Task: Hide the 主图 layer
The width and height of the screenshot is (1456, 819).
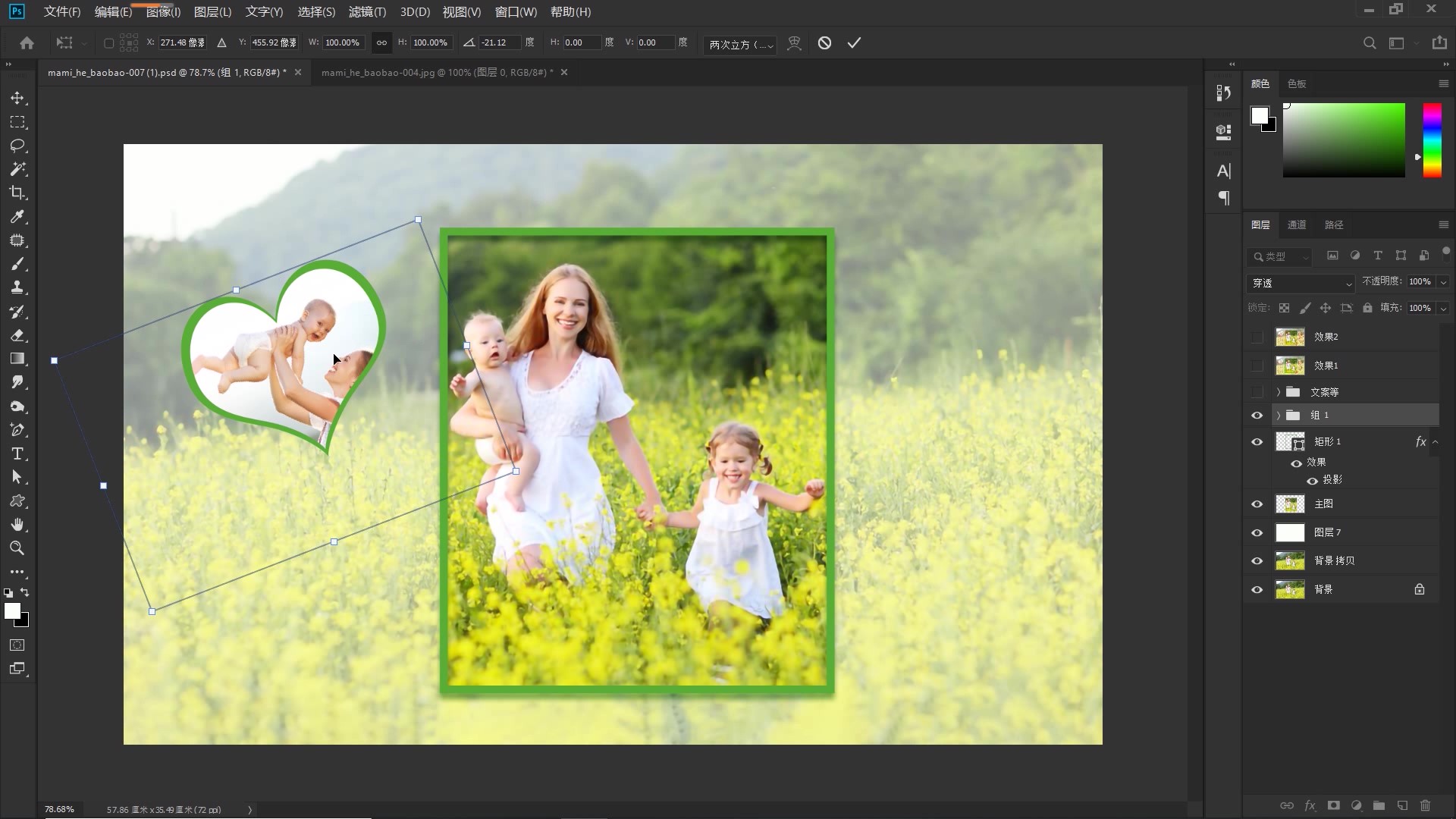Action: 1257,504
